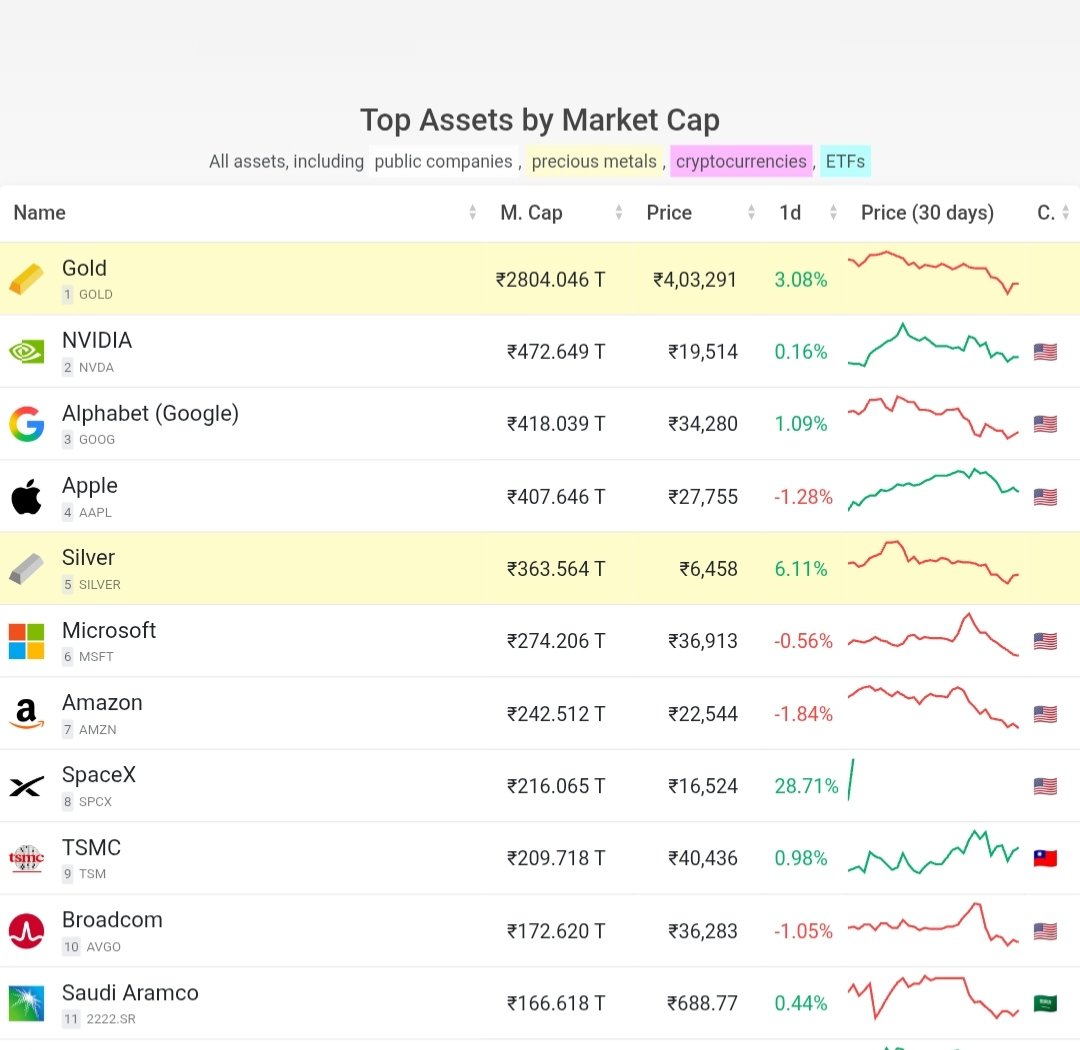Click SpaceX 1d change 28.71%

click(x=806, y=786)
